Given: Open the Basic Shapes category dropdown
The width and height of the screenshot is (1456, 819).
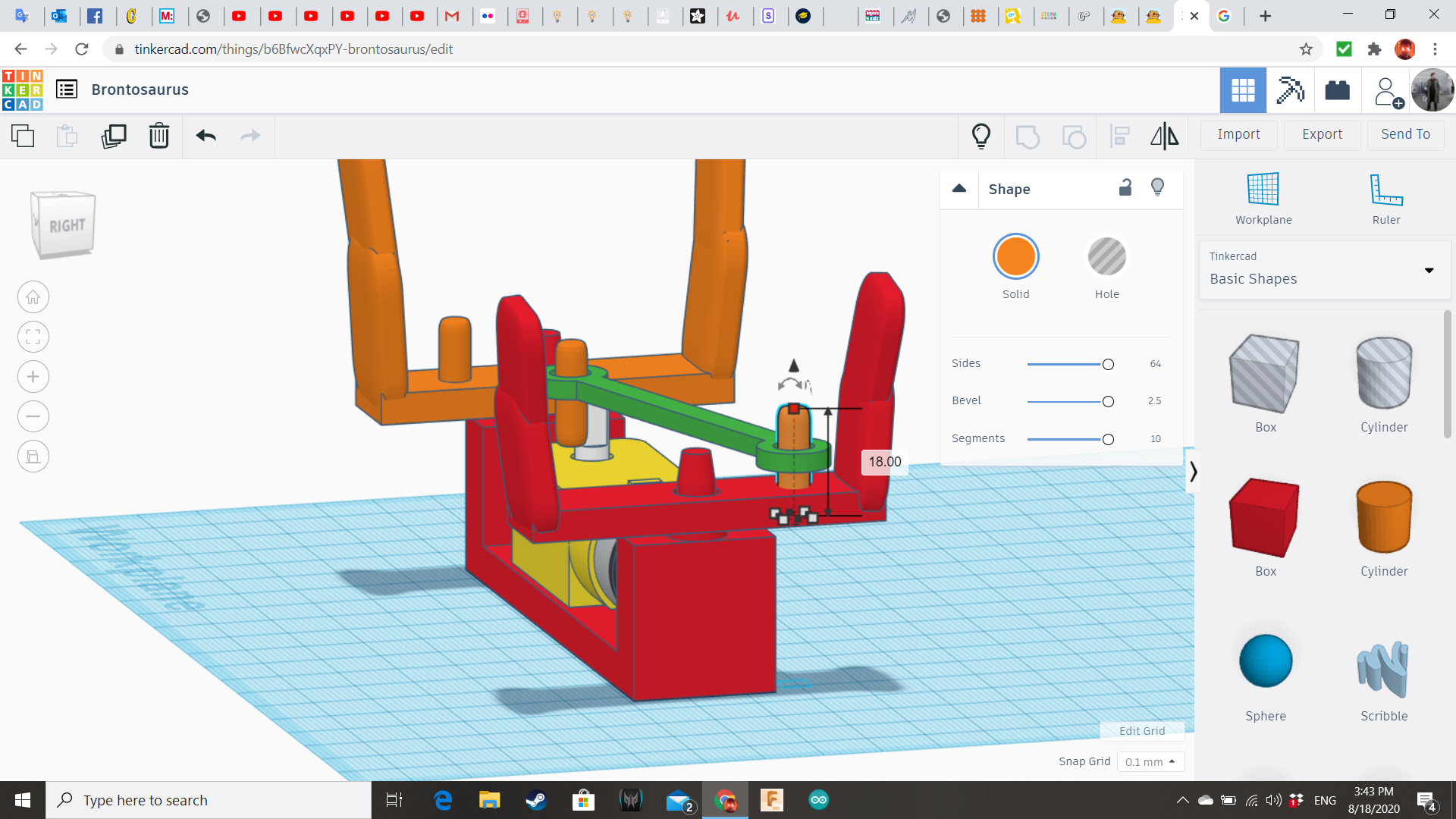Looking at the screenshot, I should click(x=1429, y=270).
